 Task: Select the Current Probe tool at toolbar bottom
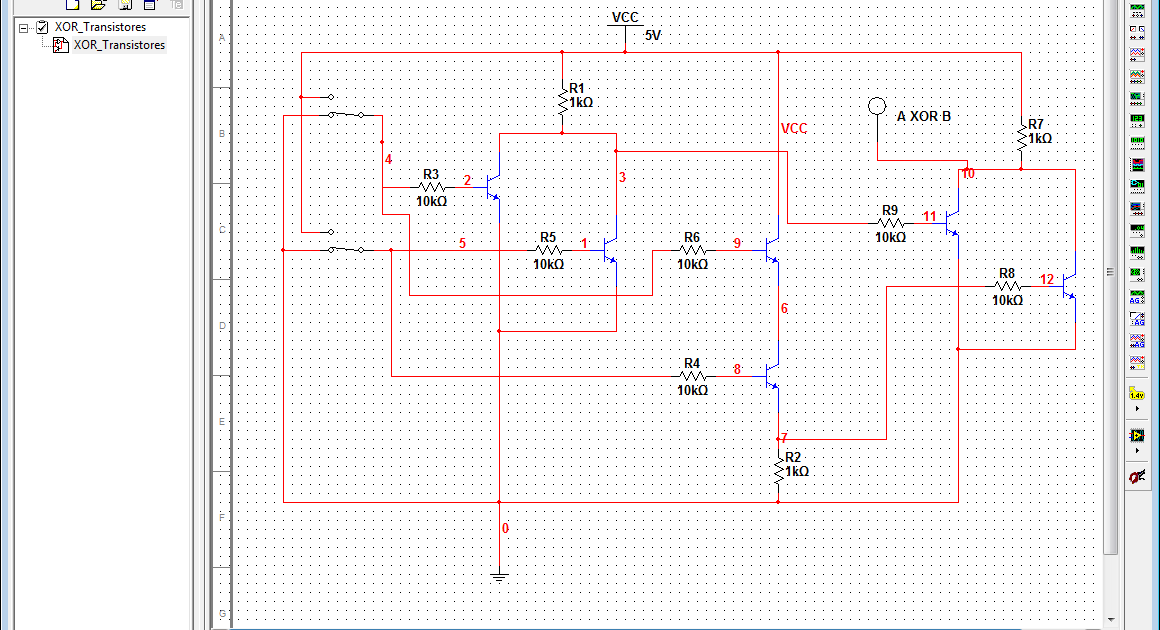point(1137,477)
